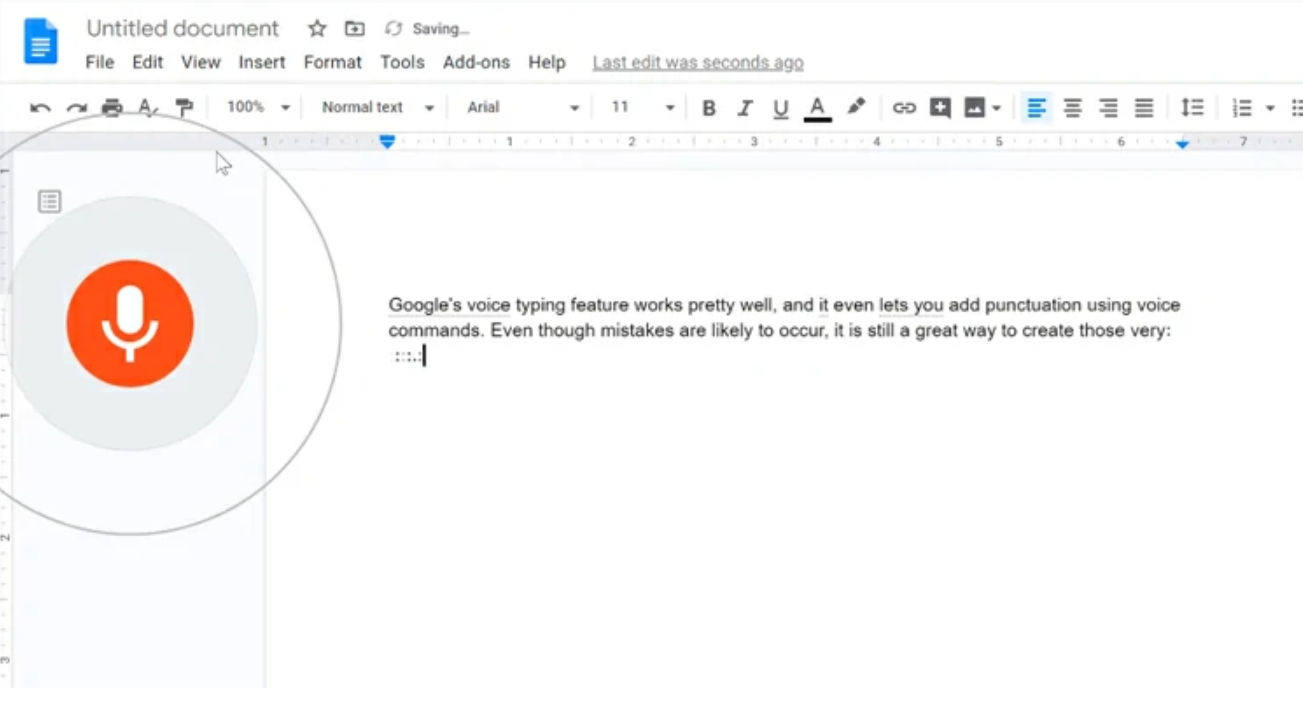Screen dimensions: 1303x711
Task: Toggle underline formatting
Action: coord(779,107)
